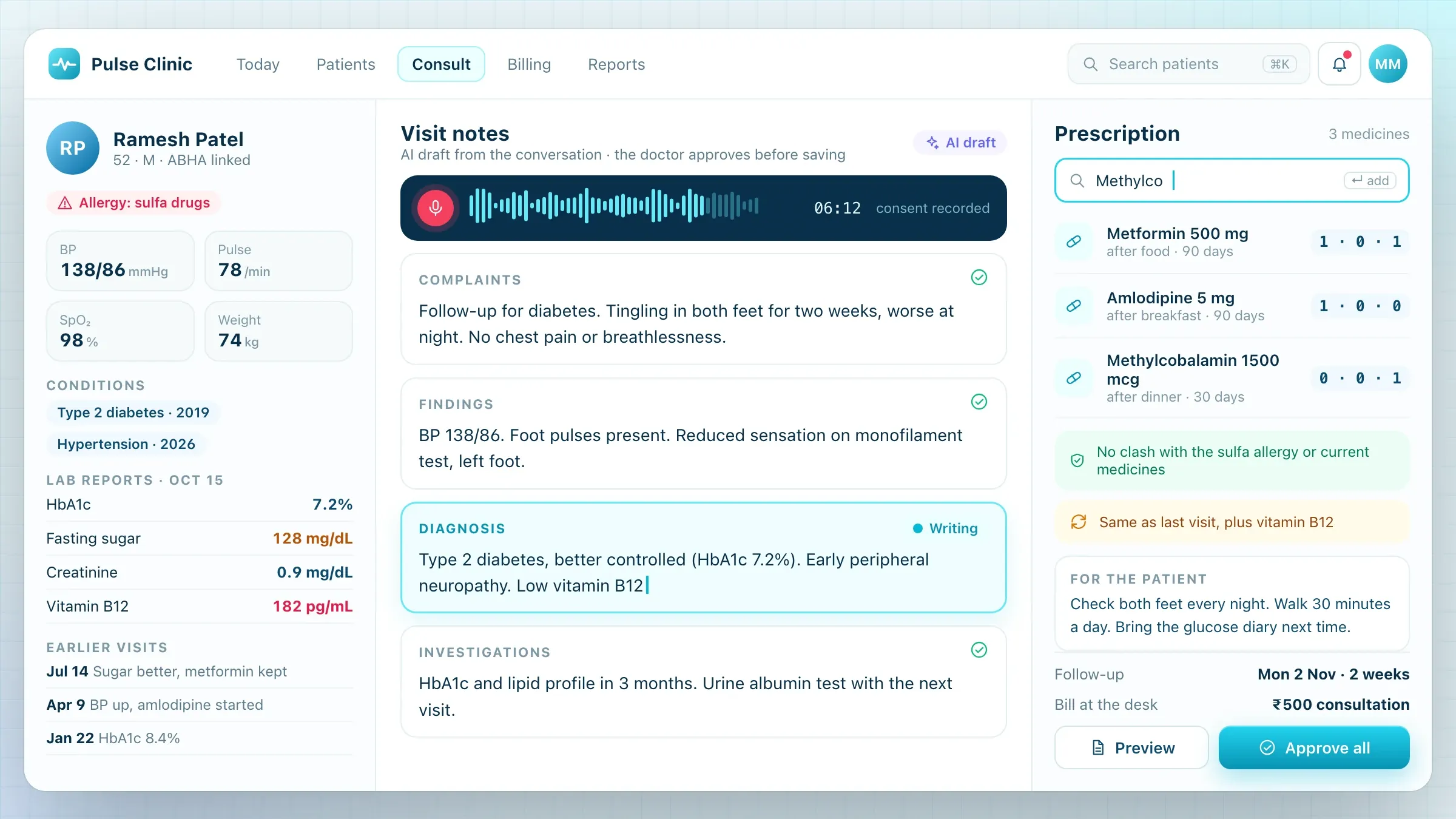Click the Vitamin B12 182 pg/mL value

point(312,606)
